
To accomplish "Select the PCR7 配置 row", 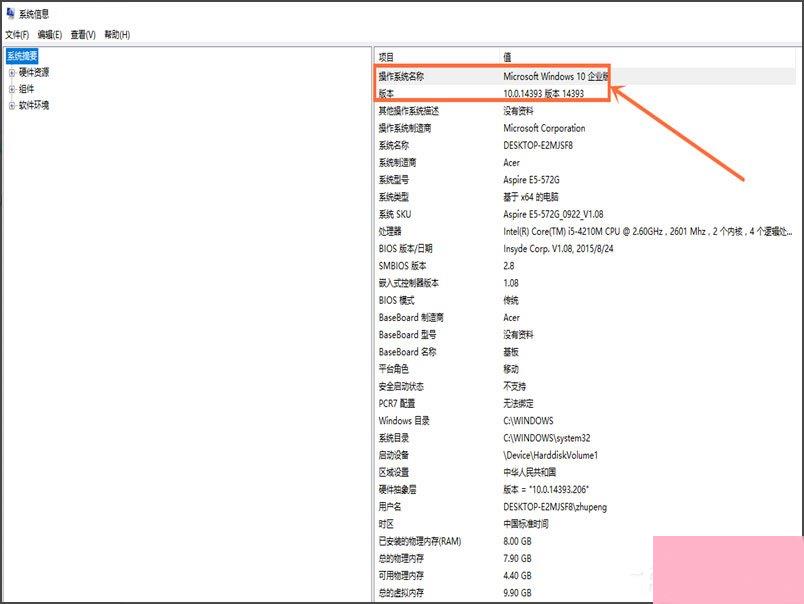I will (585, 404).
